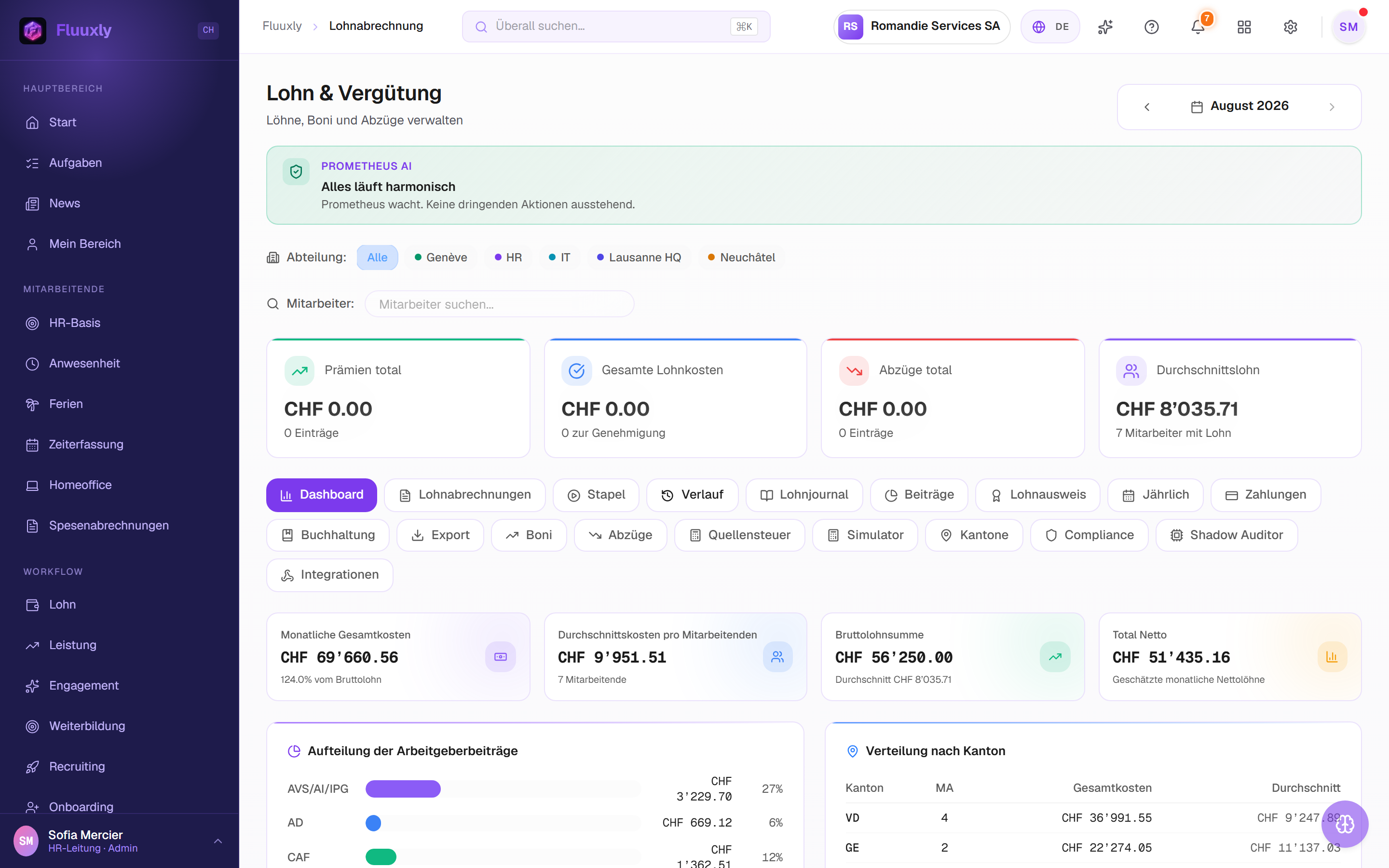Open the DE language selector
This screenshot has width=1389, height=868.
(1050, 27)
